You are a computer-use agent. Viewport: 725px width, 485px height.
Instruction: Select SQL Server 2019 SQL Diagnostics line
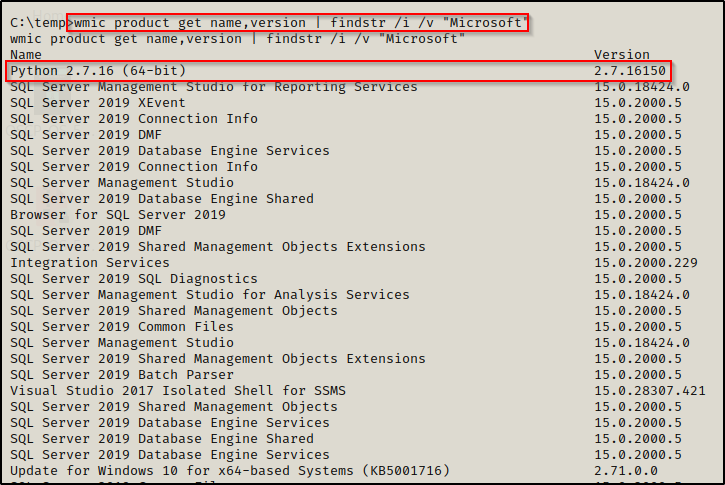coord(134,279)
